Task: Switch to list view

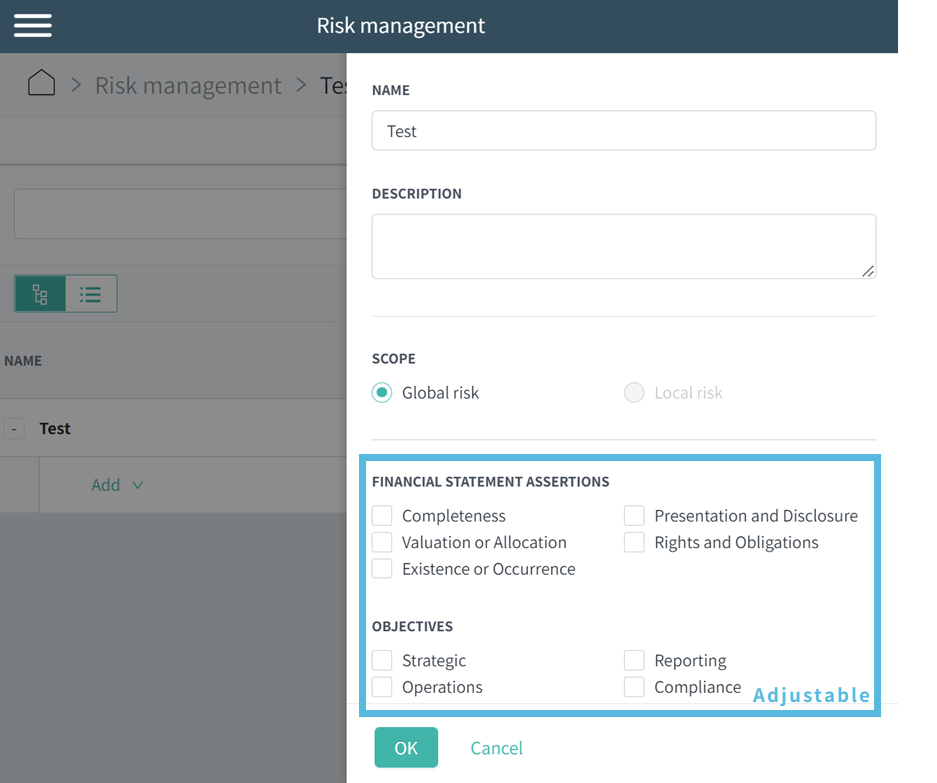Action: pyautogui.click(x=91, y=293)
